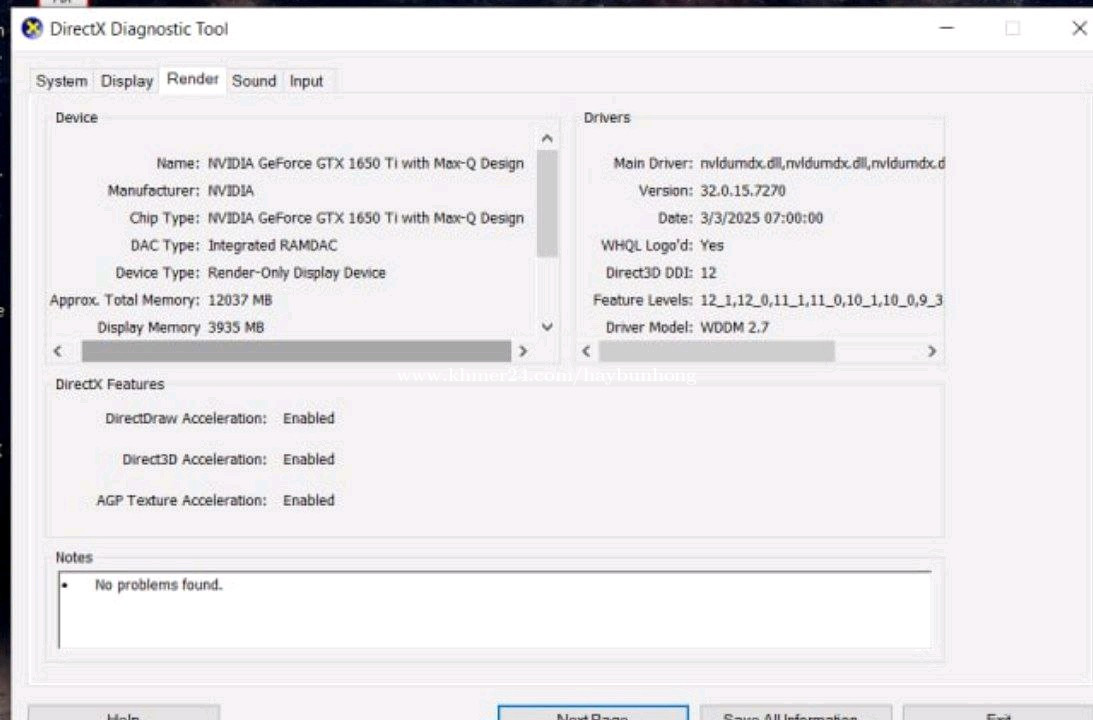Switch to the System tab
1093x720 pixels.
(61, 81)
